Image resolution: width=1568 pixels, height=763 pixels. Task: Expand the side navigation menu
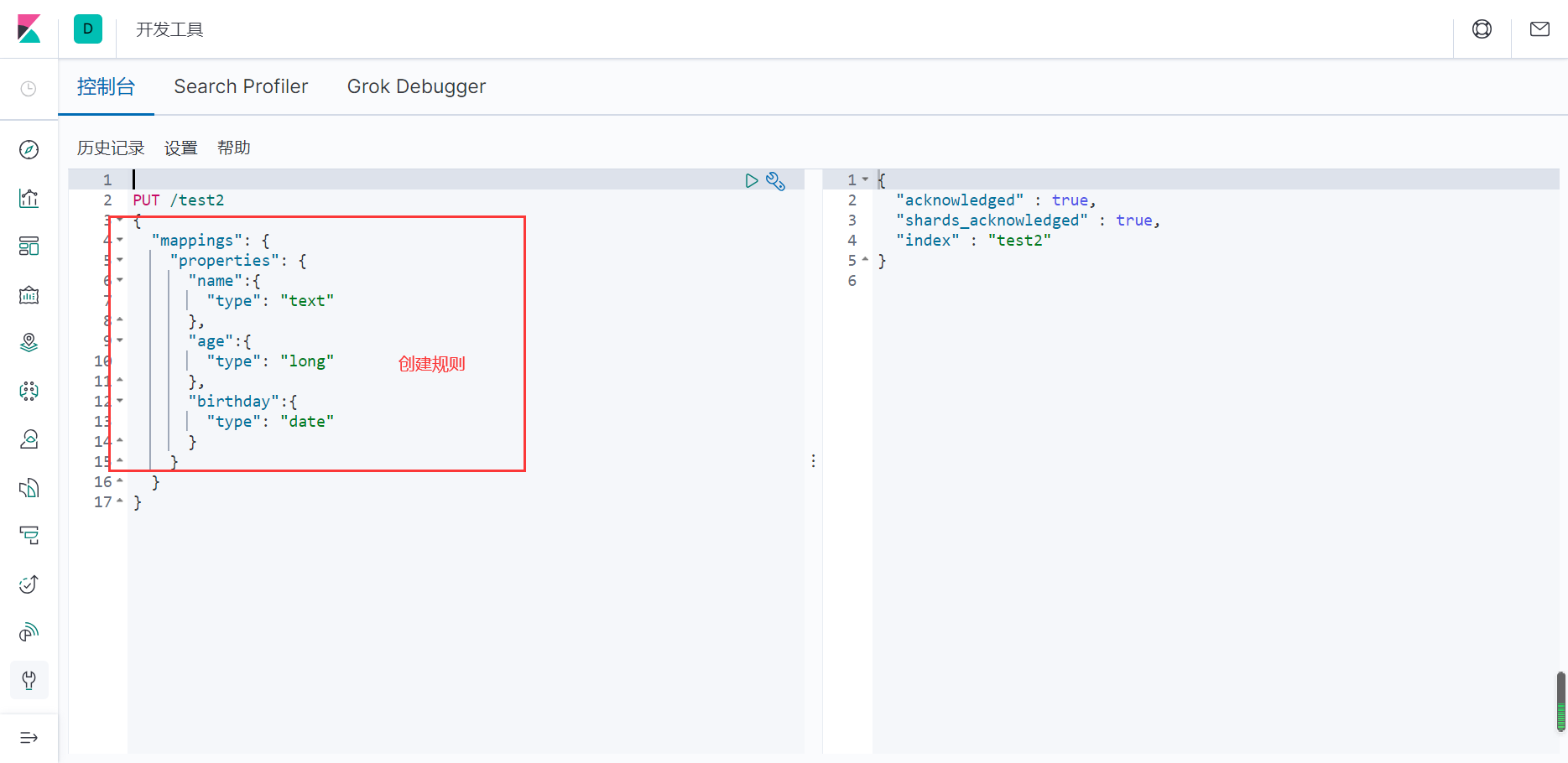(29, 738)
